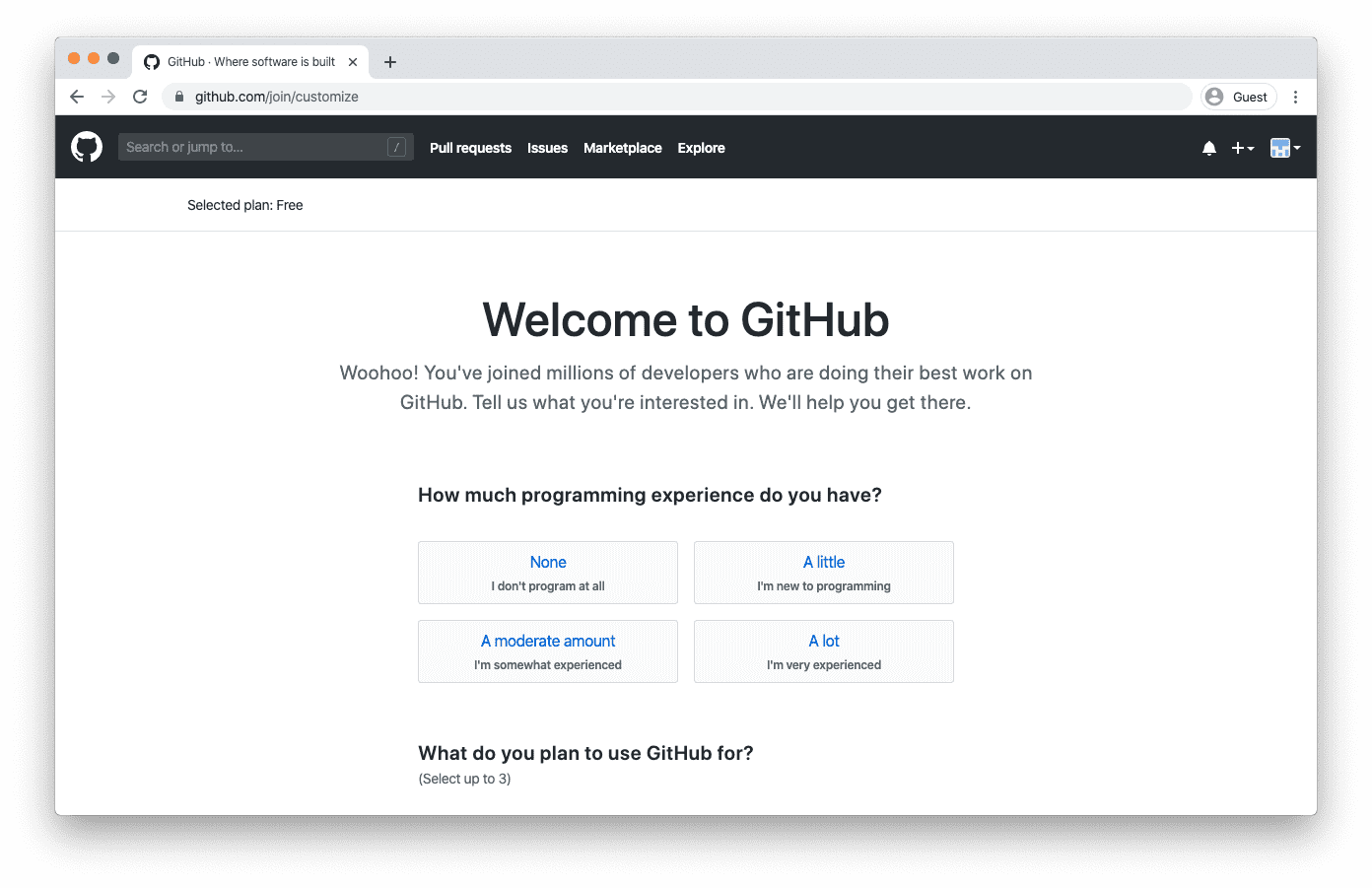
Task: Click the lock site info icon
Action: tap(179, 97)
